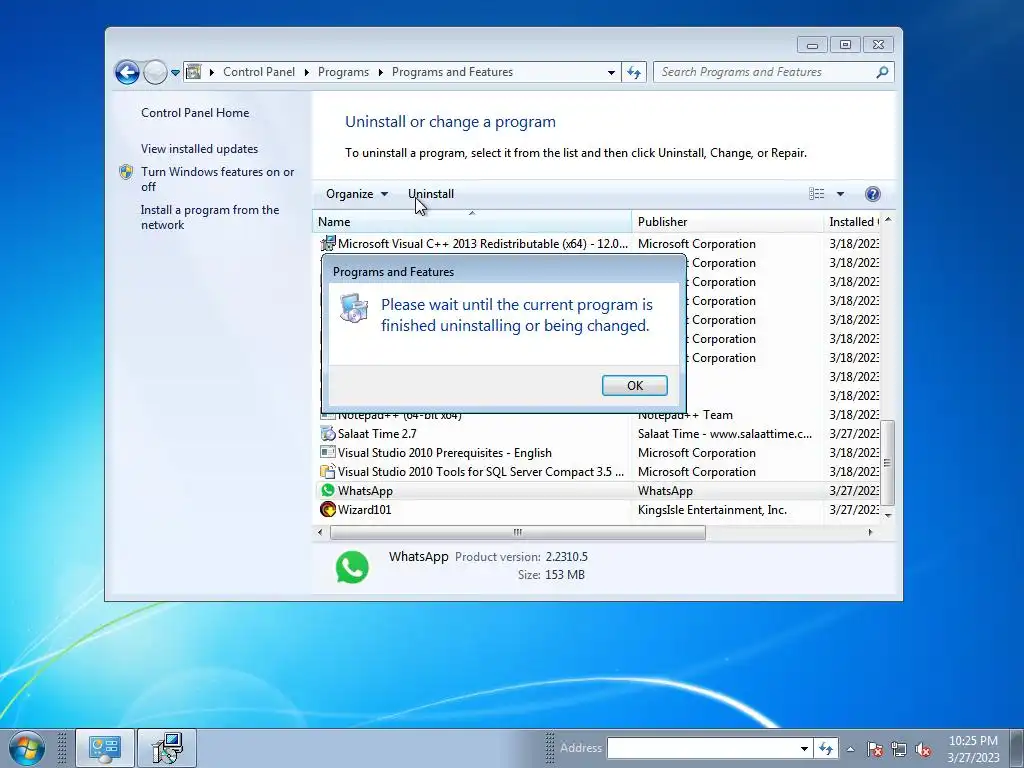Click the search magnifier icon
Viewport: 1024px width, 768px height.
[882, 72]
